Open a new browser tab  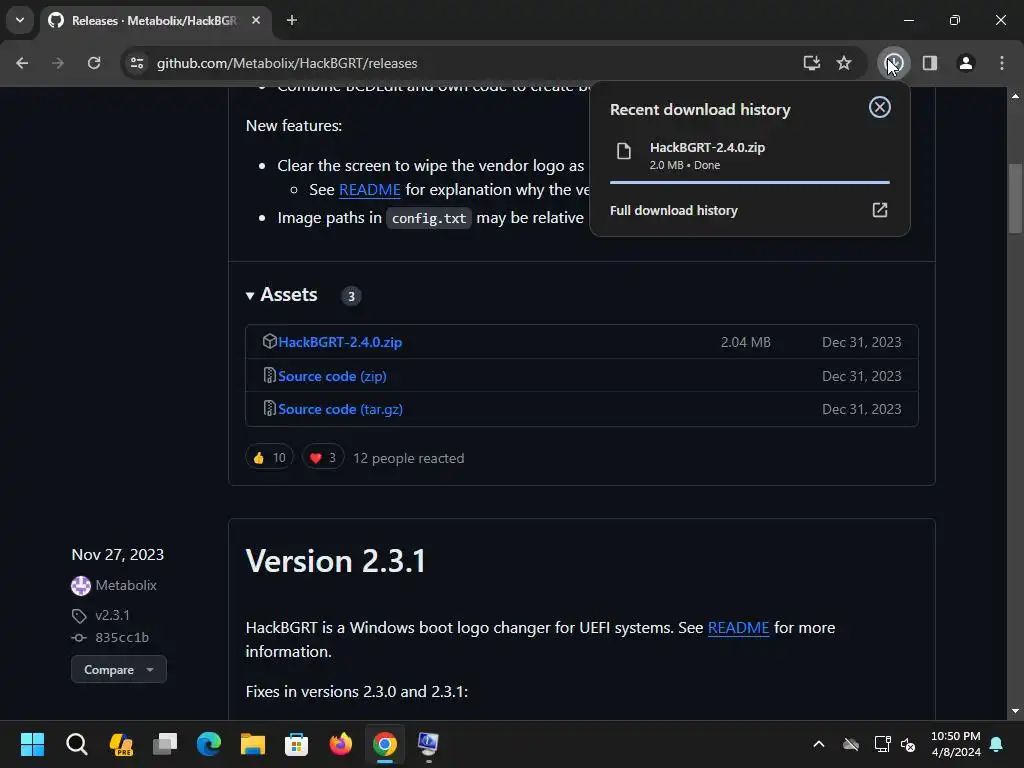[292, 20]
